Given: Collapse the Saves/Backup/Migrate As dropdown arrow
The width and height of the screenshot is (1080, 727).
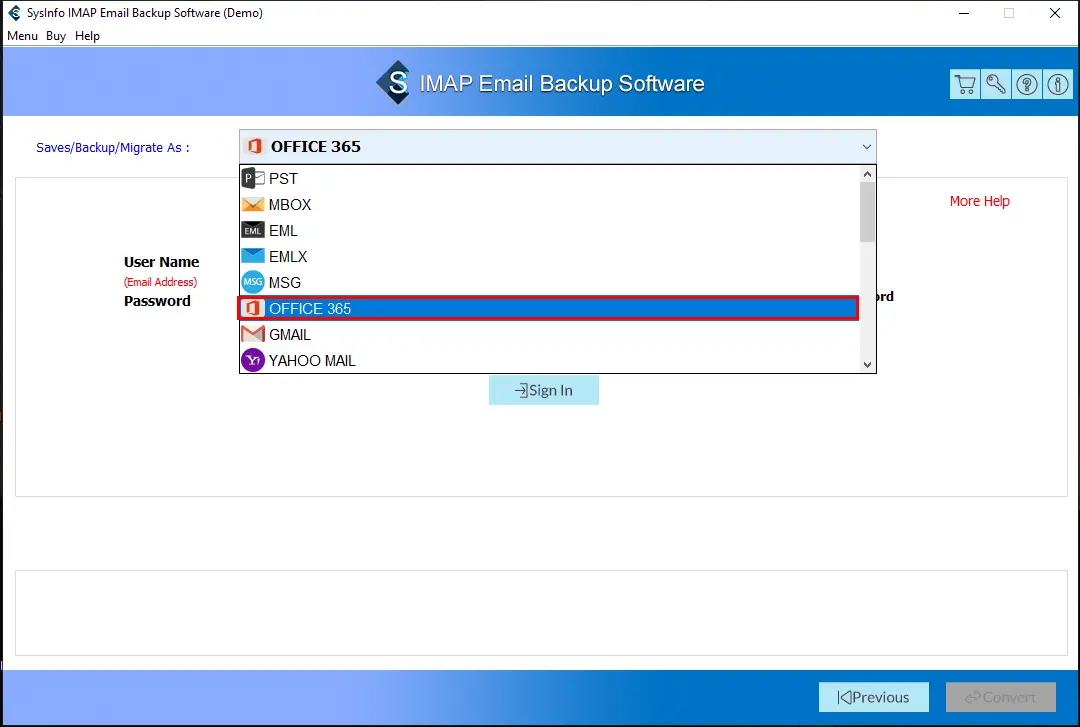Looking at the screenshot, I should [866, 147].
